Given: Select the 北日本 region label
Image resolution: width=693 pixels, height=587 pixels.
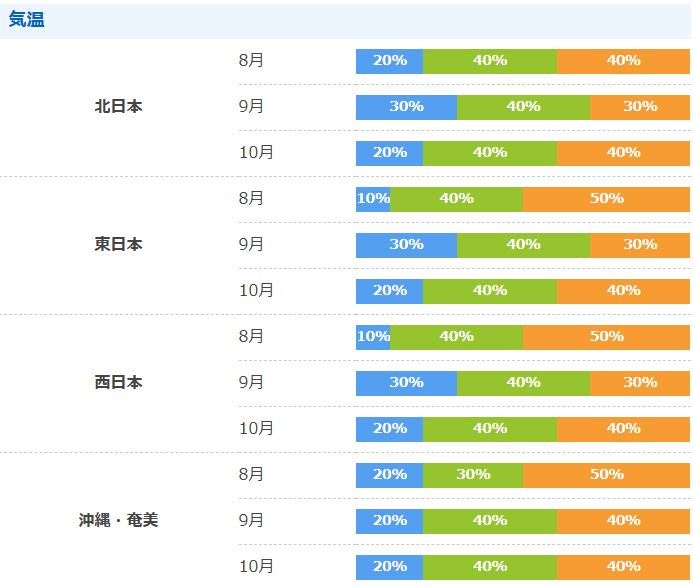Looking at the screenshot, I should [118, 107].
